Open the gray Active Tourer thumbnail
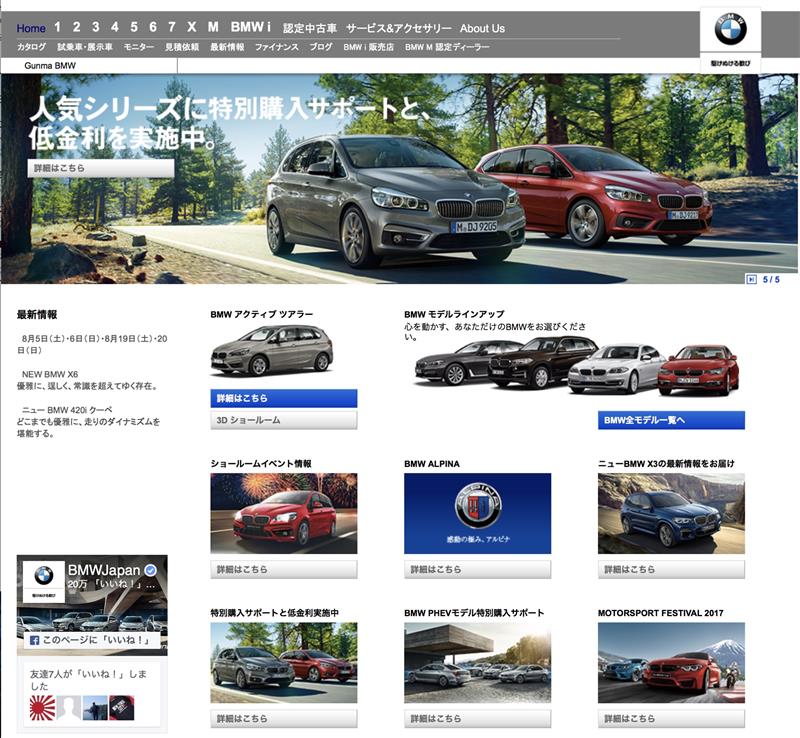Image resolution: width=800 pixels, height=738 pixels. point(272,351)
